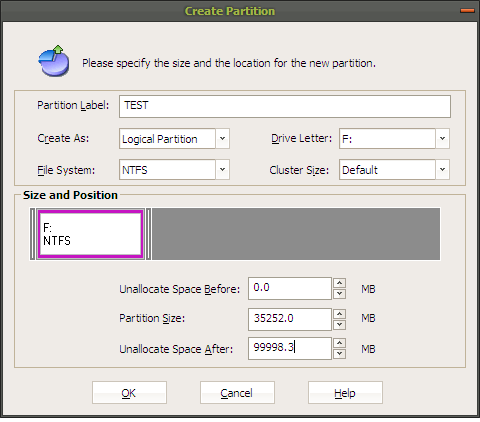This screenshot has width=480, height=422.
Task: Open the File System dropdown
Action: (x=222, y=170)
